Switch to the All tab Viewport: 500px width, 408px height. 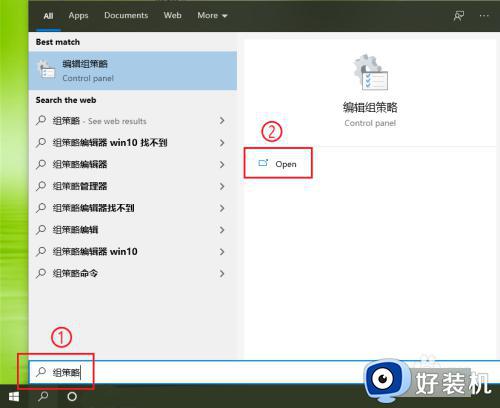[x=48, y=16]
